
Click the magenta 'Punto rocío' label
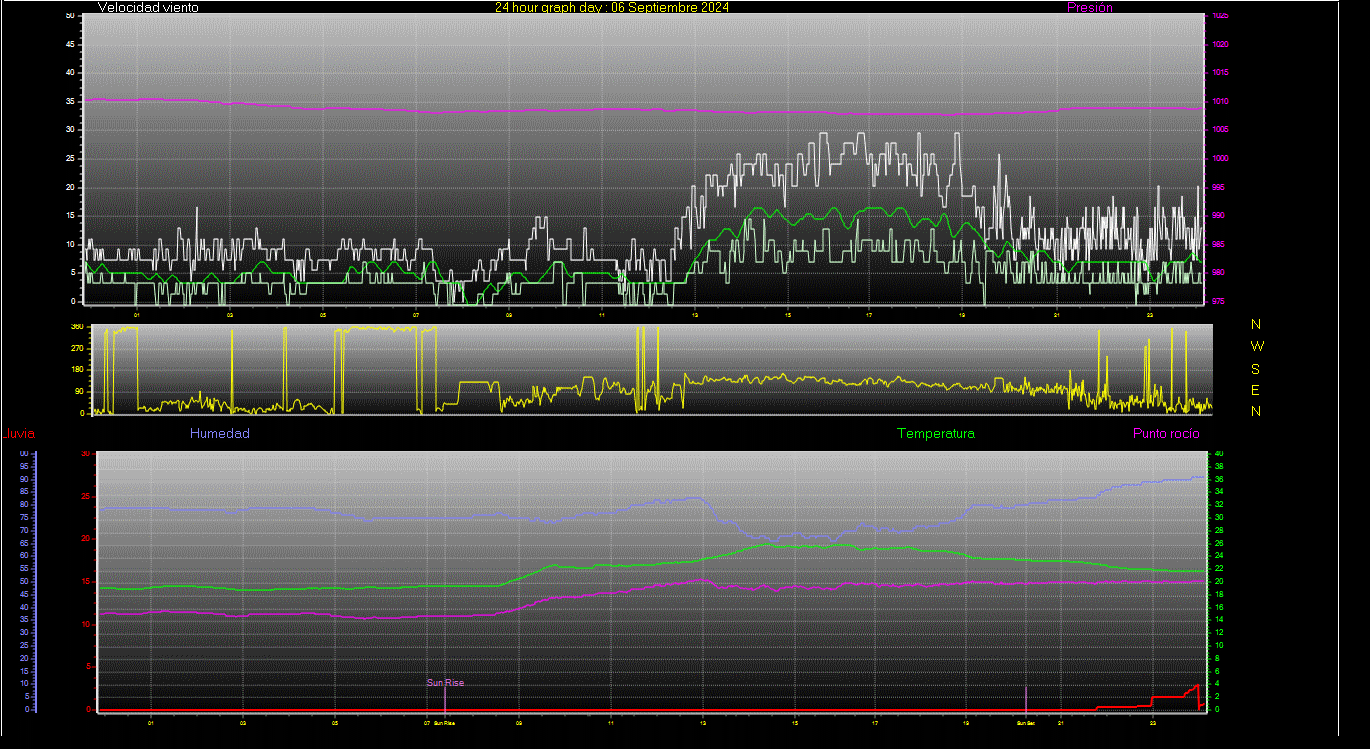[1166, 434]
